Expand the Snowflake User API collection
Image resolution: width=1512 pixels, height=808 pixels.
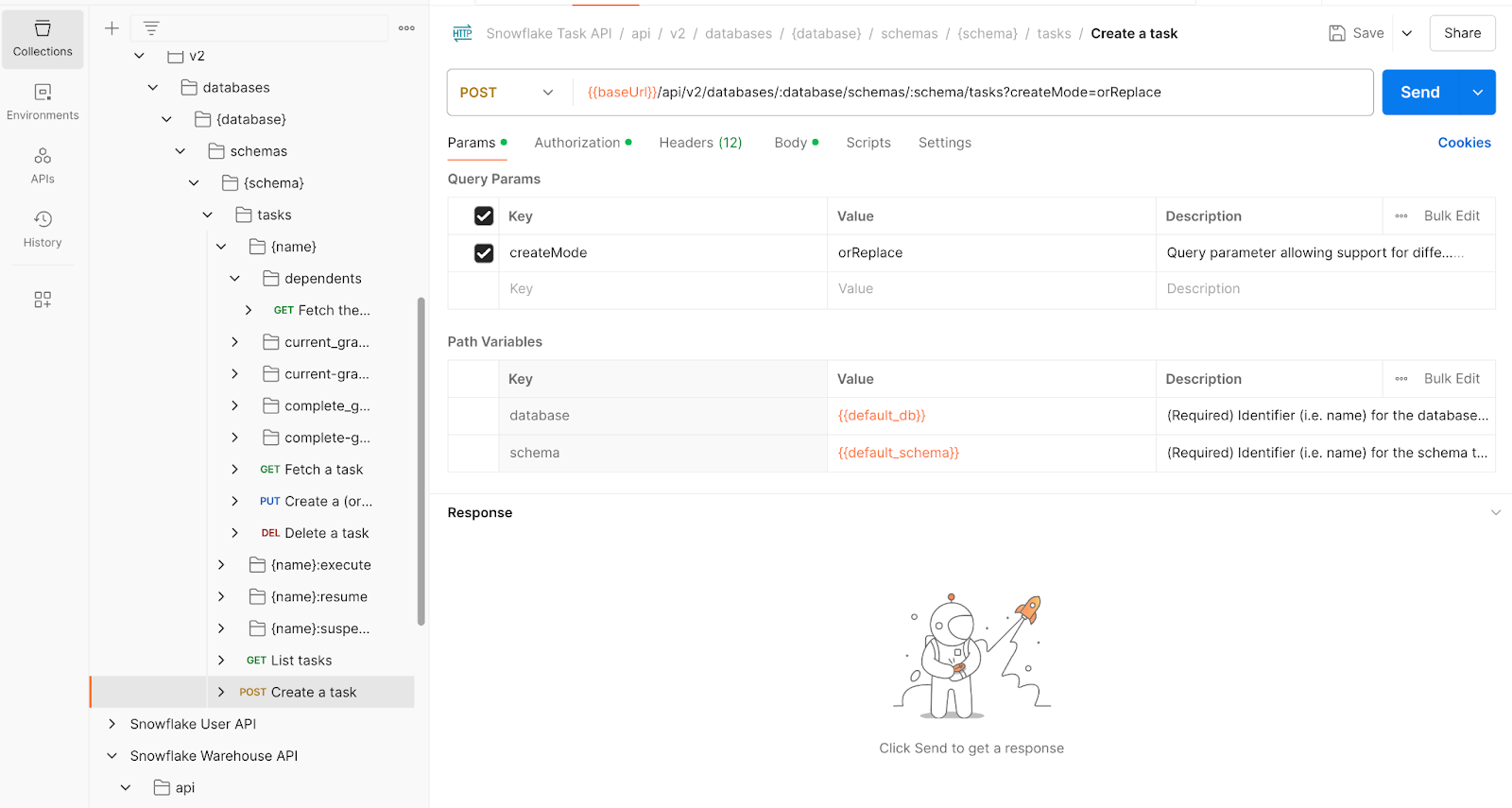pos(112,724)
